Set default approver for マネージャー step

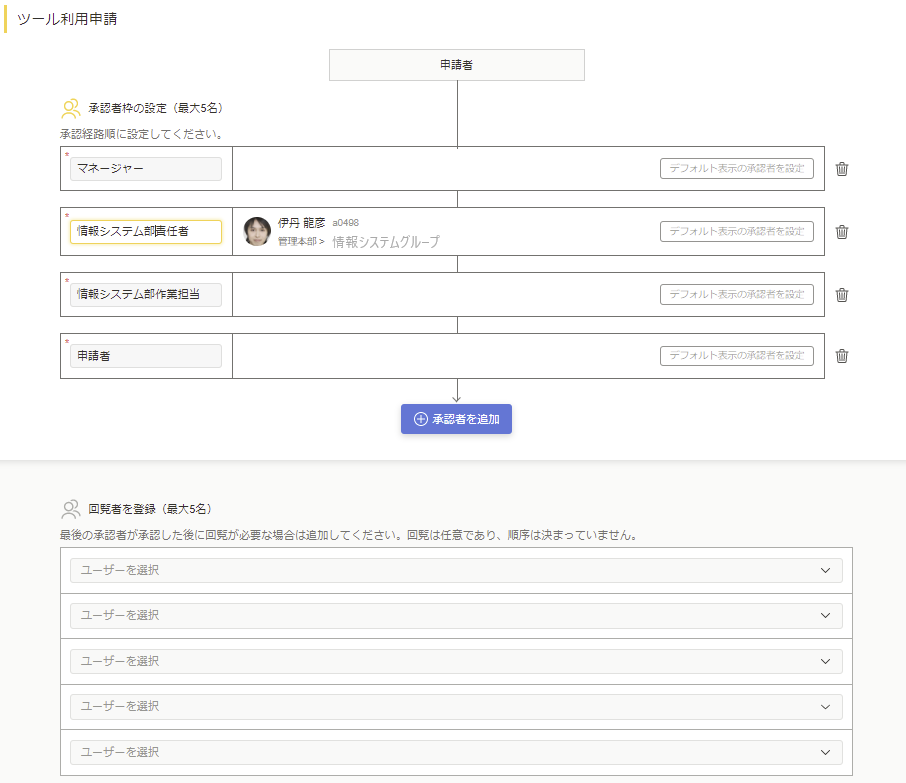(737, 167)
